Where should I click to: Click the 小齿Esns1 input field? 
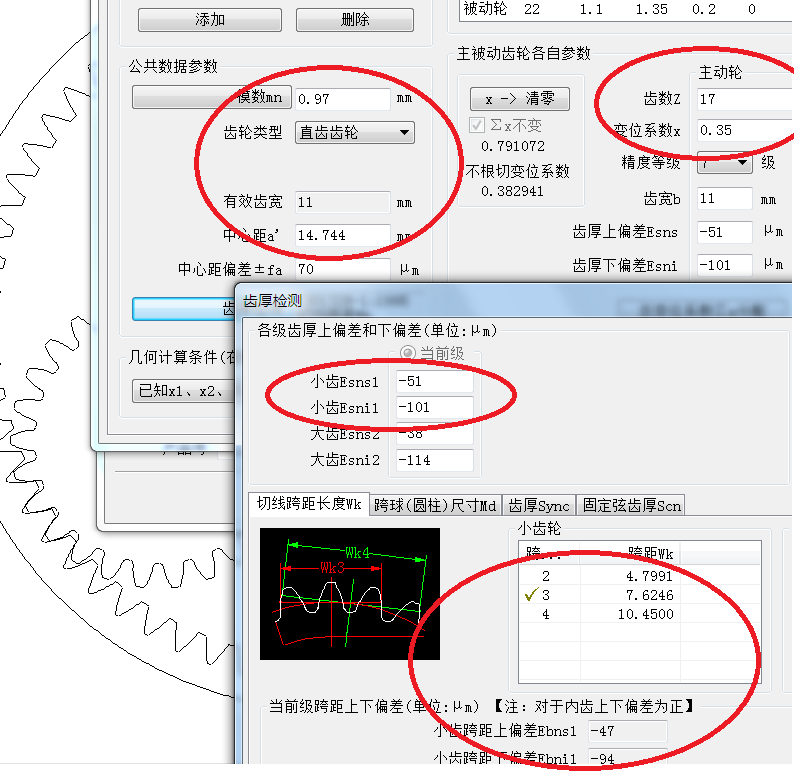click(434, 381)
